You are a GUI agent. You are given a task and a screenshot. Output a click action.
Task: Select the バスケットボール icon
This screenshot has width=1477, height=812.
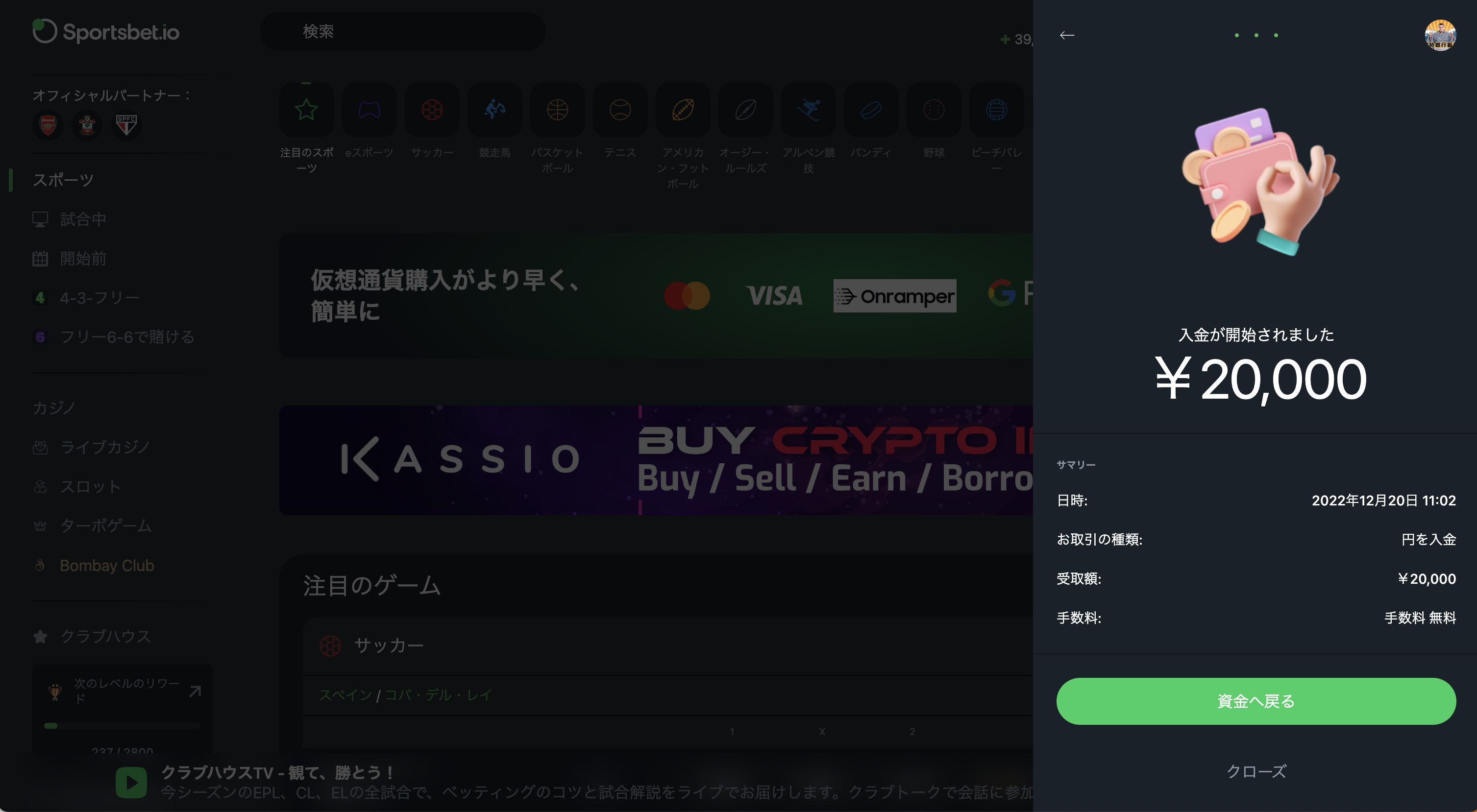(x=557, y=109)
